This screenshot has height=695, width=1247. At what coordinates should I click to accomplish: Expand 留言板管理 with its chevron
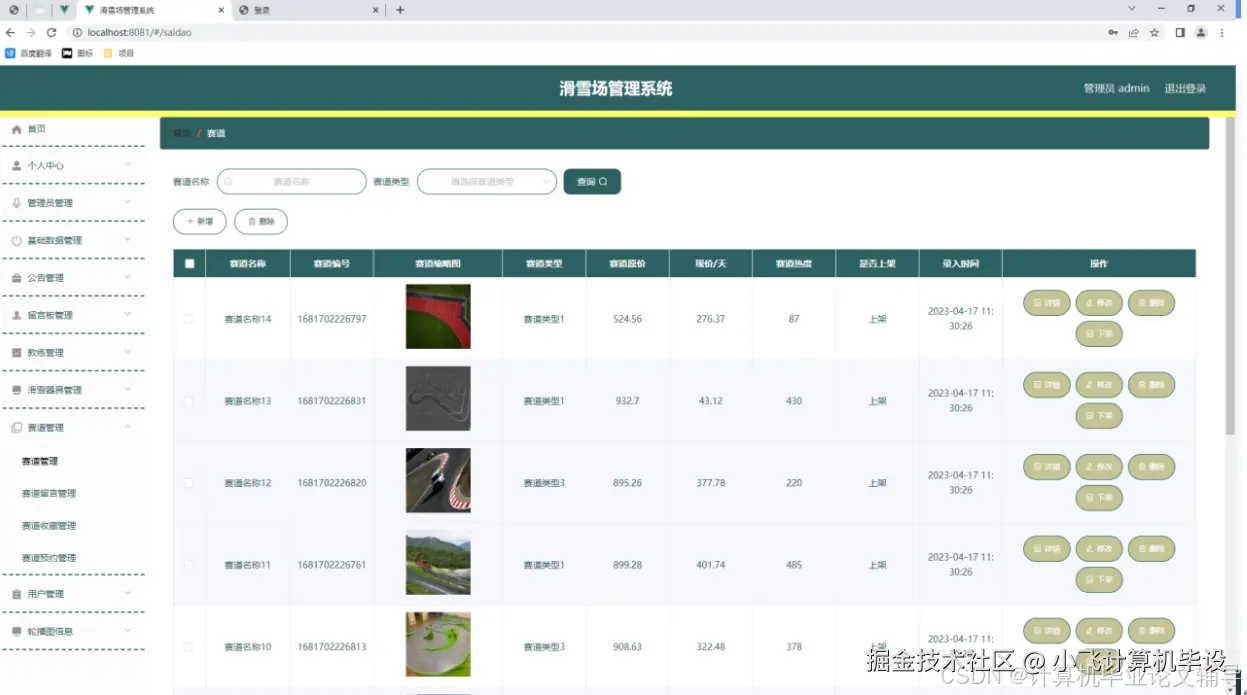pos(128,314)
